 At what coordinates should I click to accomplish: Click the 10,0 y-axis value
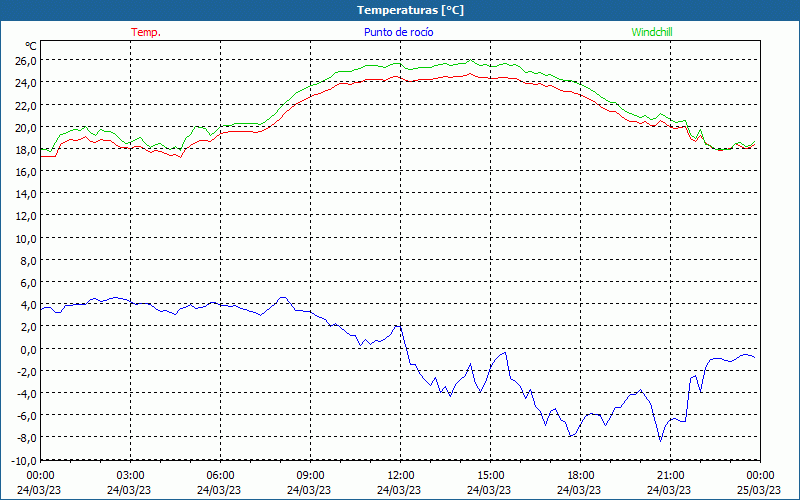point(26,238)
